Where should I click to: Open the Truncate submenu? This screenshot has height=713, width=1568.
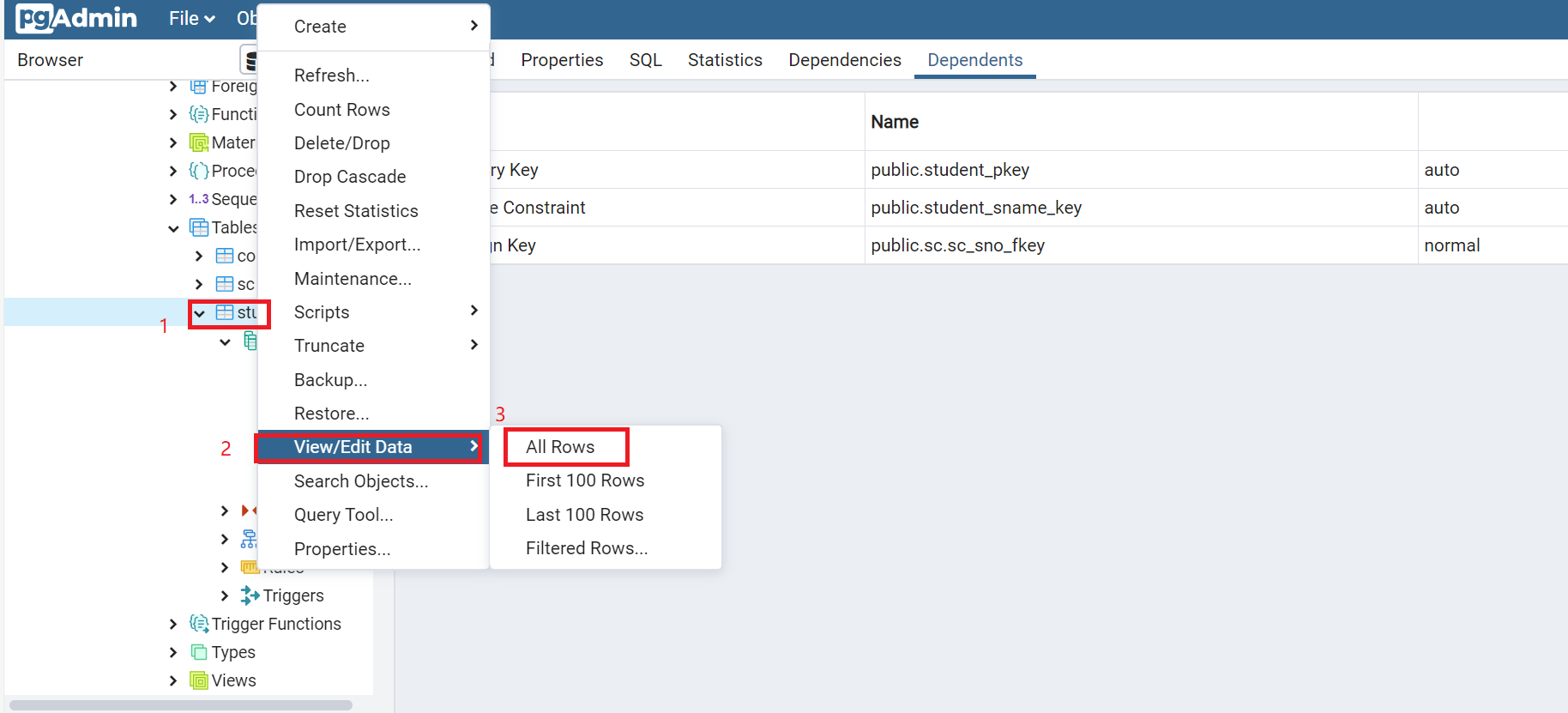pyautogui.click(x=374, y=346)
